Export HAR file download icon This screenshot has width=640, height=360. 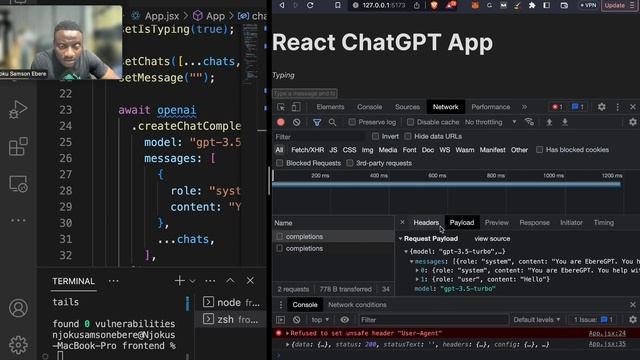tap(565, 122)
